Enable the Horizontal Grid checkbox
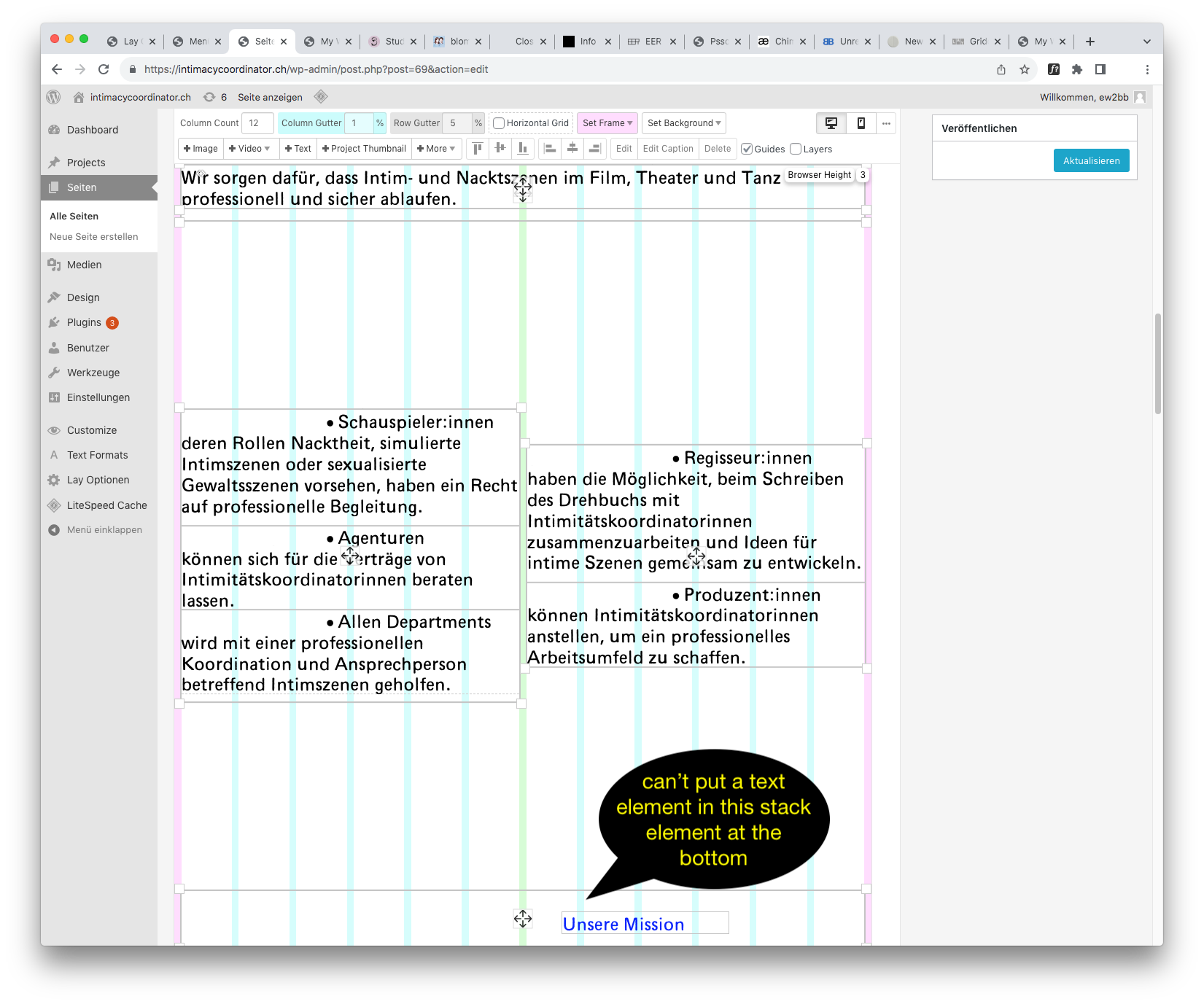This screenshot has height=1004, width=1204. pos(500,123)
